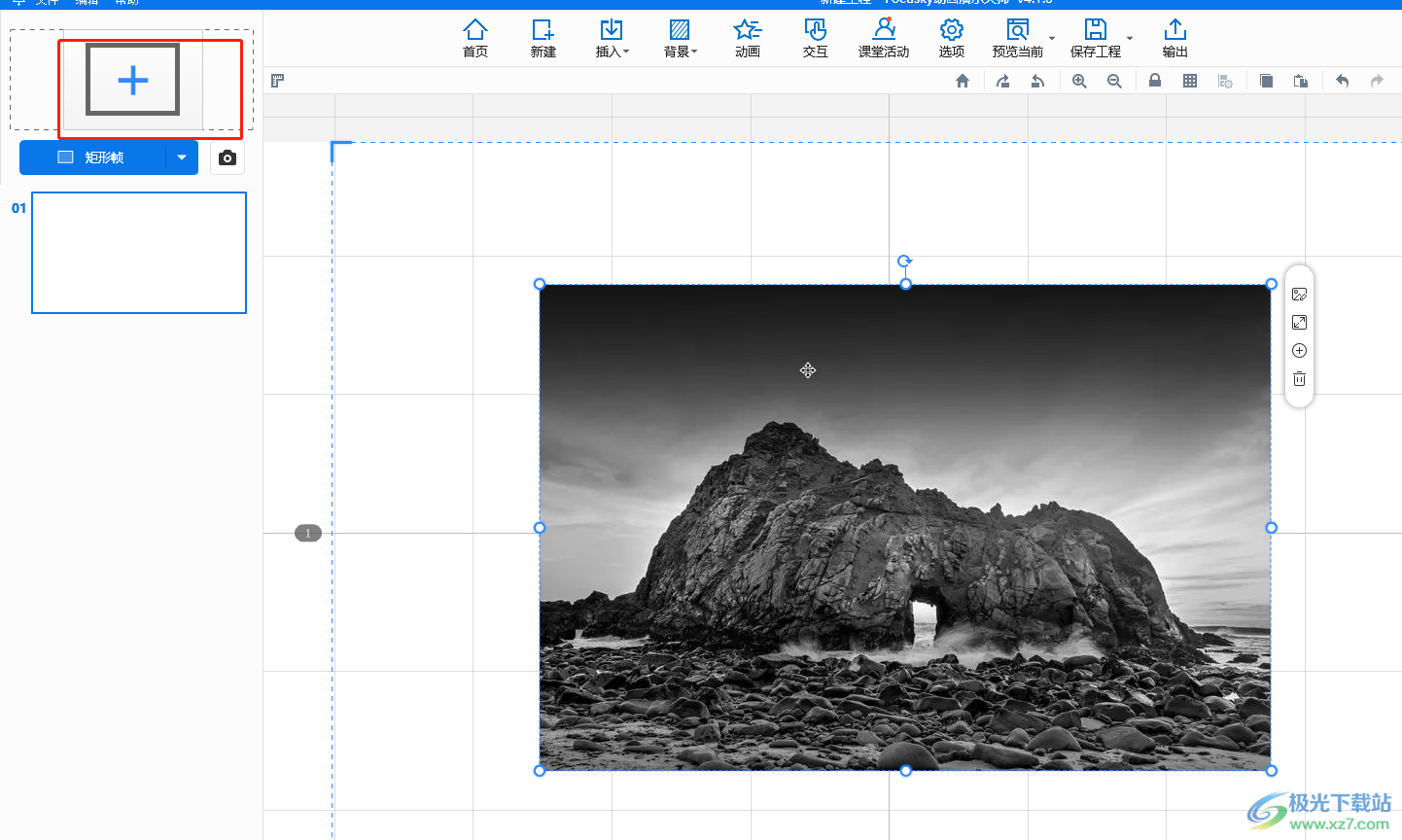Screen dimensions: 1402x840
Task: Click the home view icon in secondary toolbar
Action: click(x=963, y=81)
